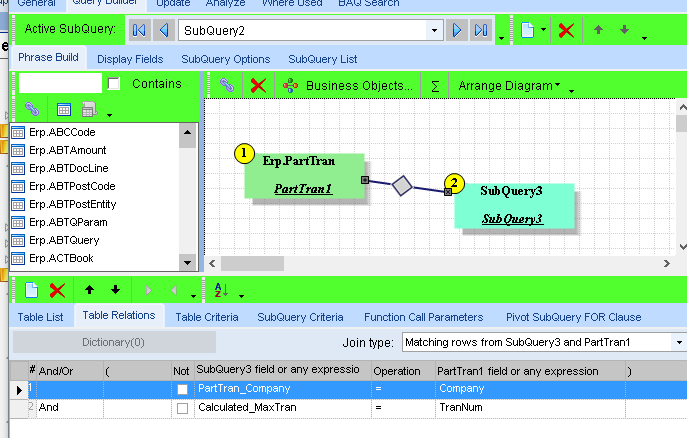Click new subquery page icon
Screen dimensions: 687x438
pos(527,30)
